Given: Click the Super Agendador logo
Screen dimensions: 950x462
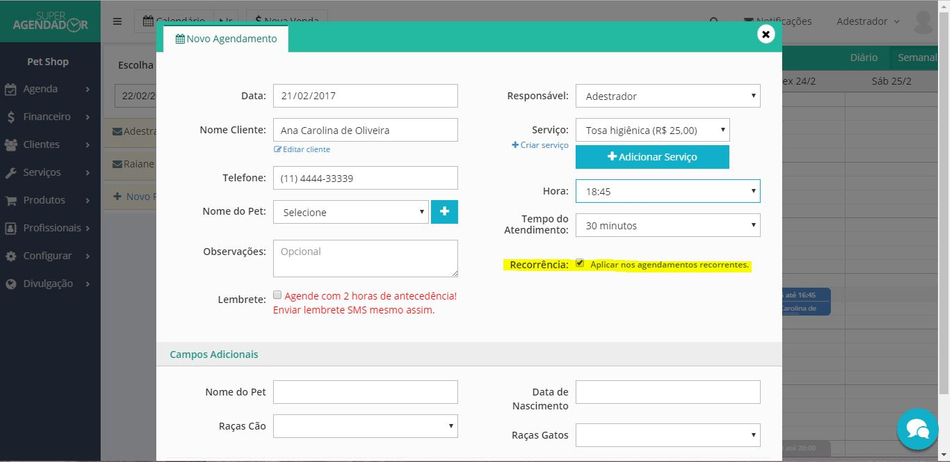Looking at the screenshot, I should click(x=50, y=21).
